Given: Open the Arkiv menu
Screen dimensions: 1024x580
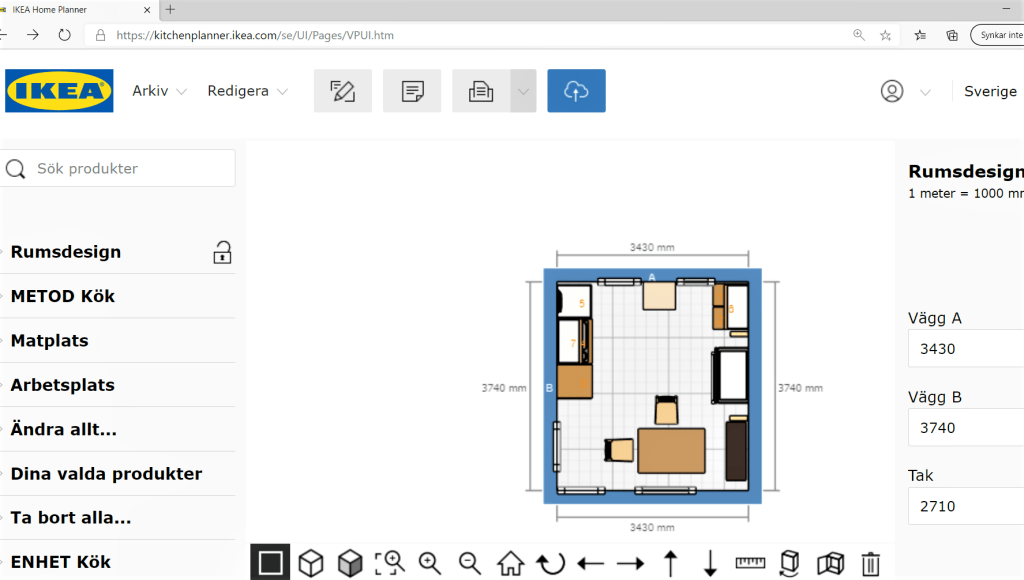Looking at the screenshot, I should pos(159,91).
